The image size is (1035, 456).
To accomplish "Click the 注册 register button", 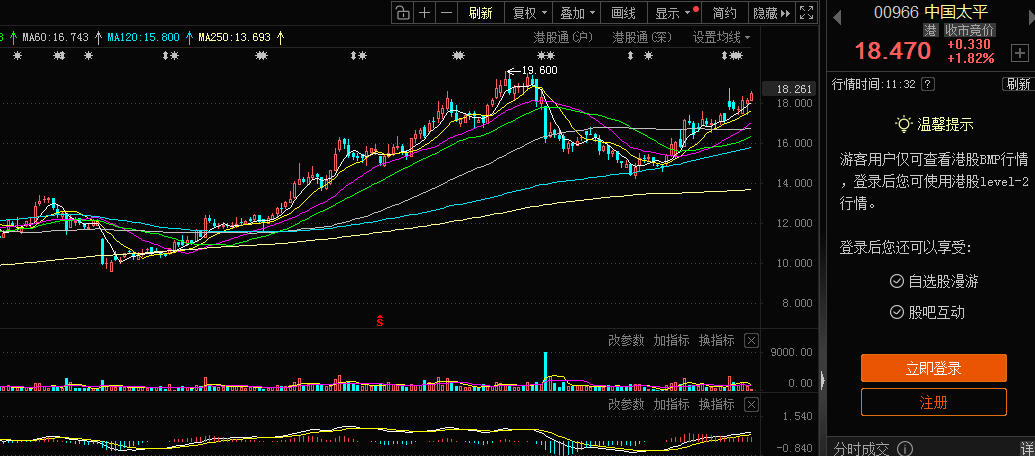I will (x=933, y=402).
